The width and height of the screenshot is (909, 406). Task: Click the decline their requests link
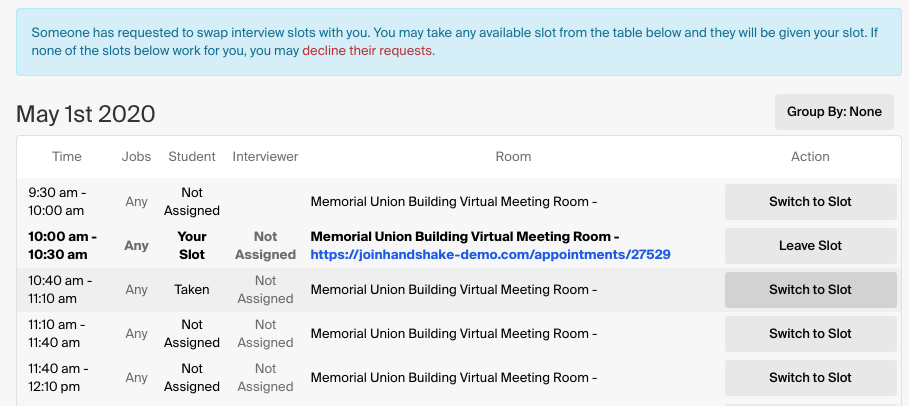click(367, 51)
